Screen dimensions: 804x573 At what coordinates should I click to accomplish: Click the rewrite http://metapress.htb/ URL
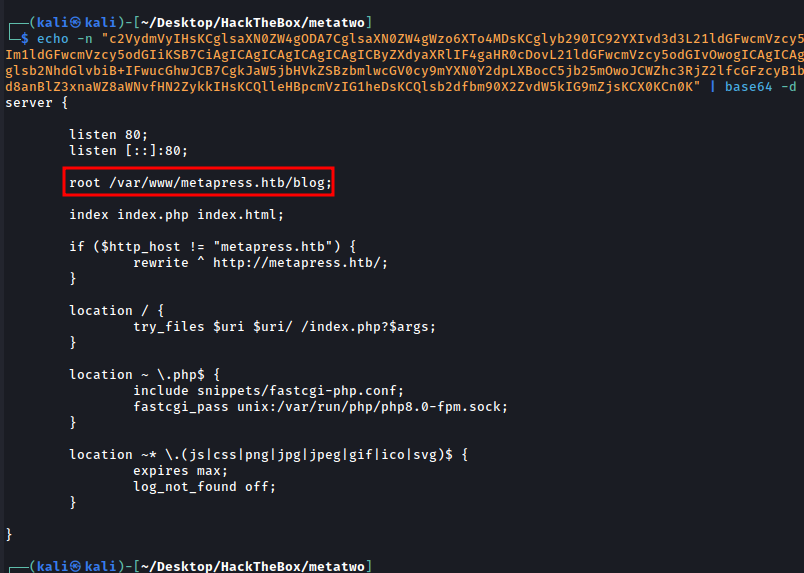pos(300,262)
